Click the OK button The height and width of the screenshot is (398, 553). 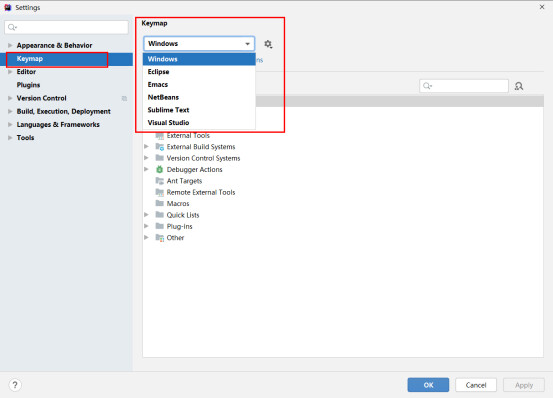428,385
